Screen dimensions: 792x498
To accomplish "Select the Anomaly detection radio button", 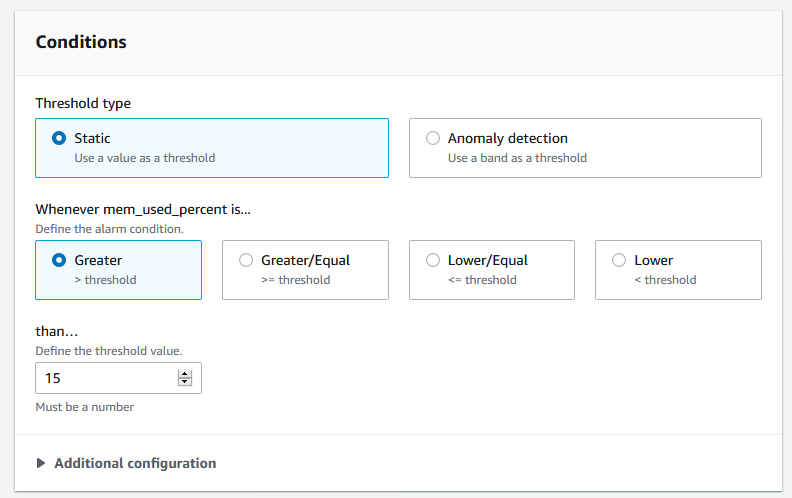I will click(433, 138).
